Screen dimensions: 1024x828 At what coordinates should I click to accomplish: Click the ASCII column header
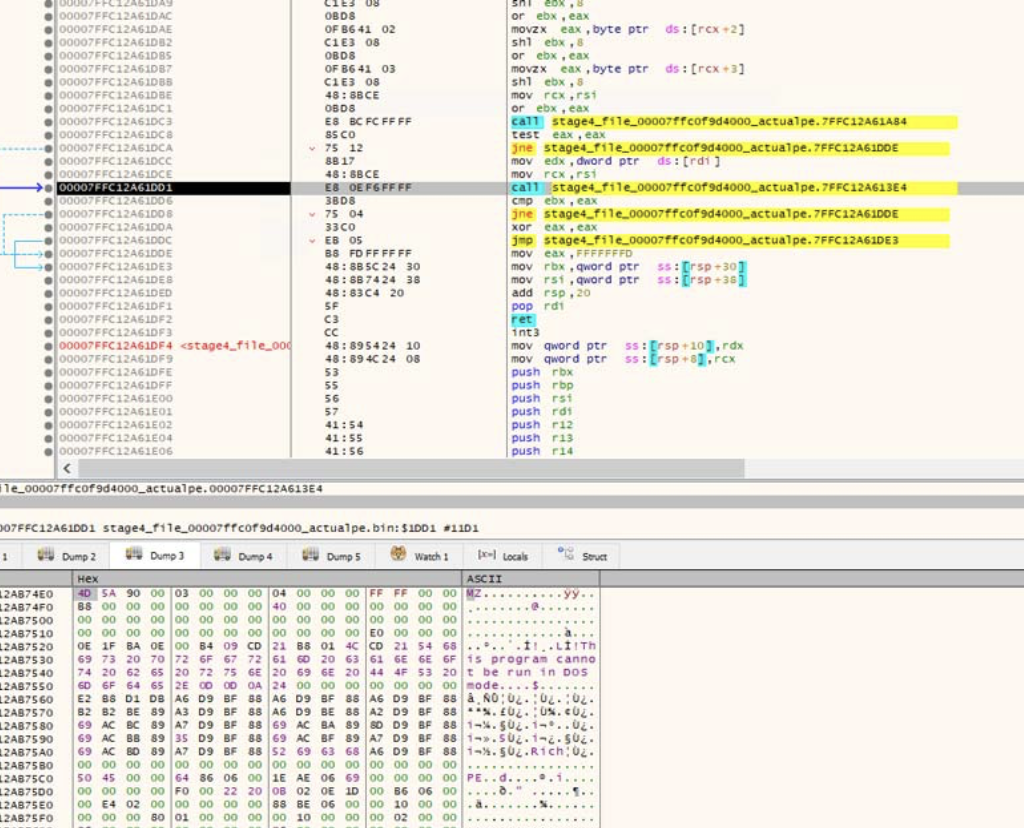coord(531,579)
